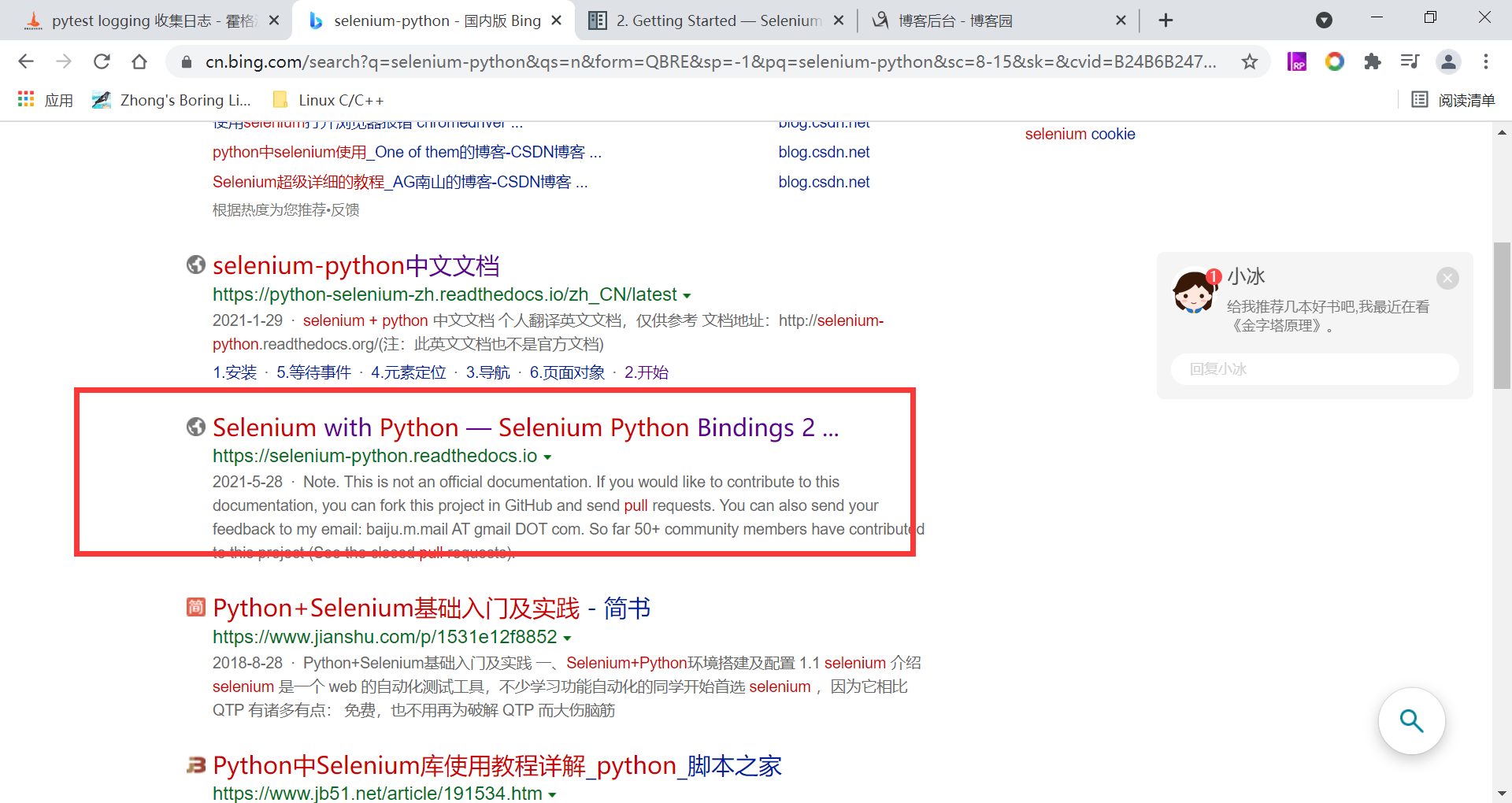Open Python中Selenium库使用教程详解 result

497,766
